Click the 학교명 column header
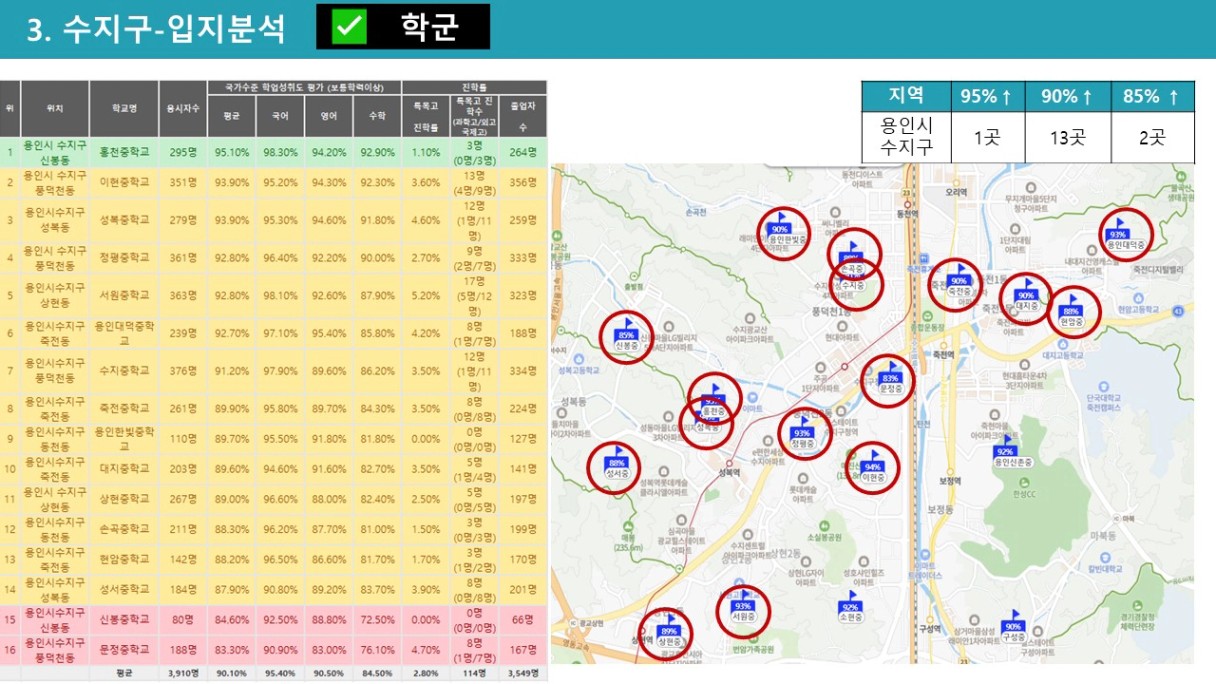 tap(124, 109)
